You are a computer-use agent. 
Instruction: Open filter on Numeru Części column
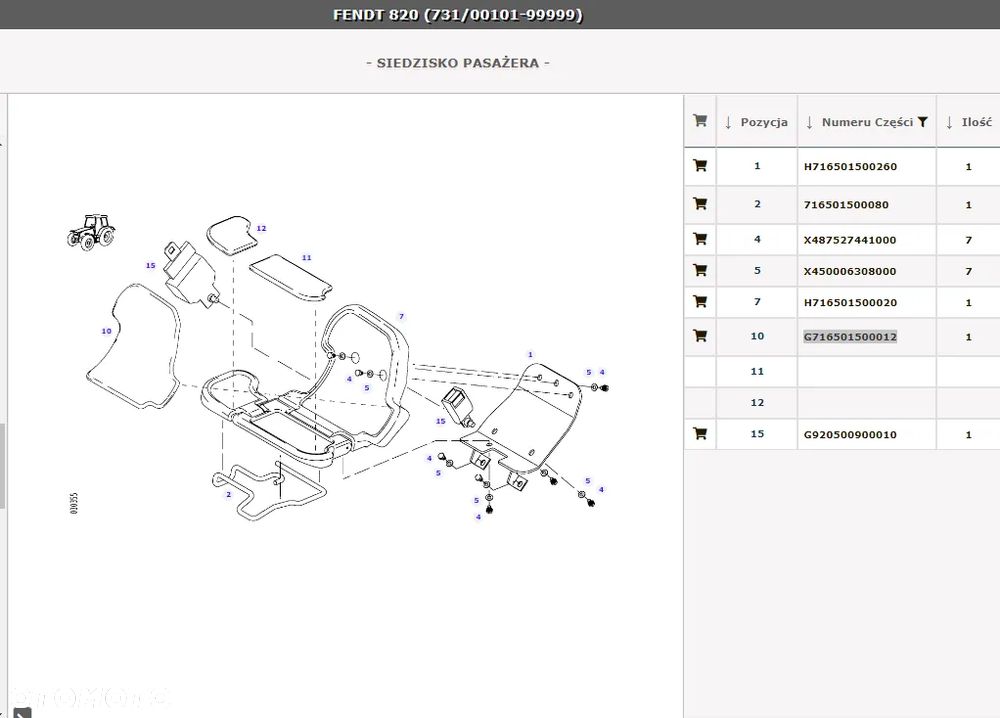[x=922, y=122]
